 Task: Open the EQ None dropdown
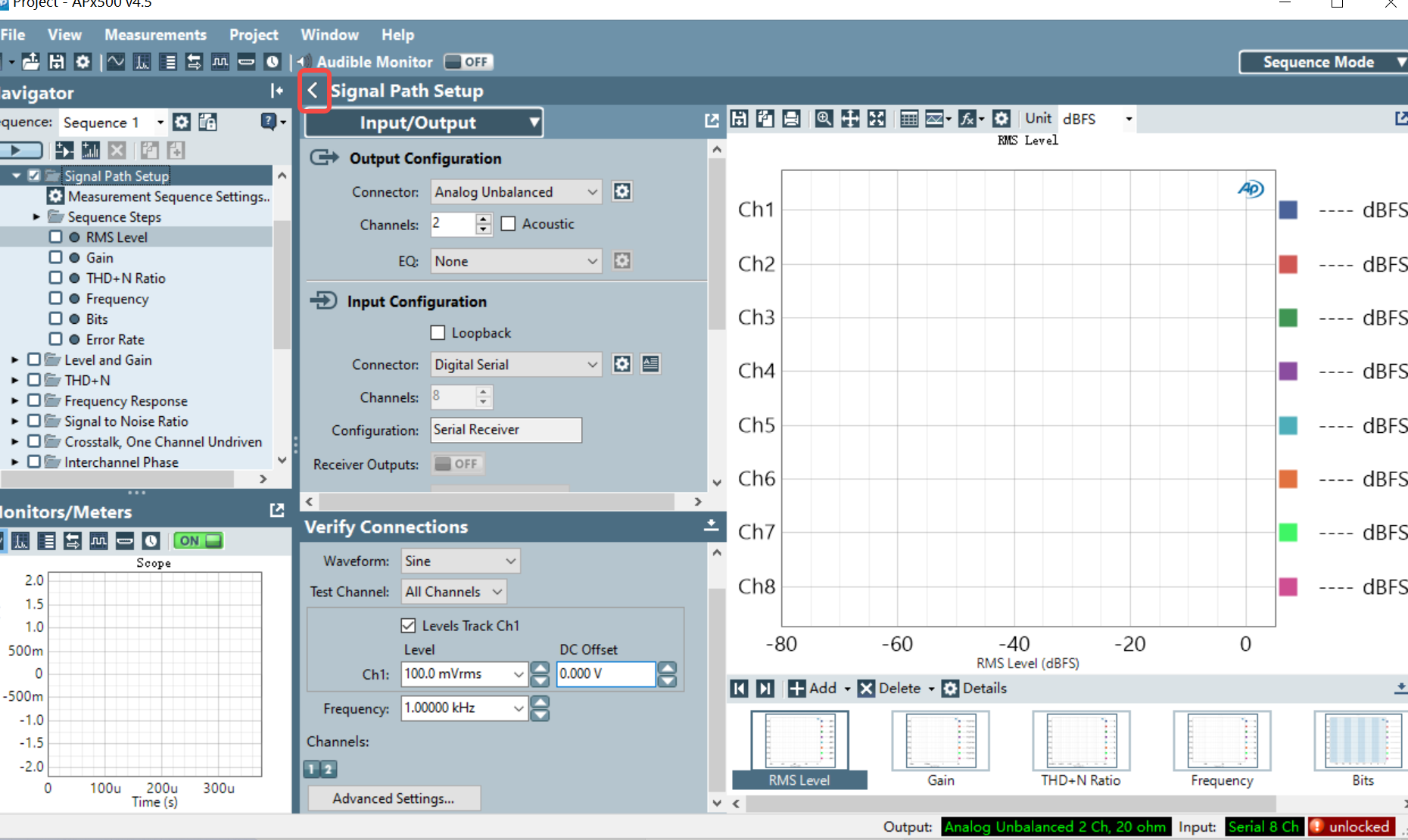tap(516, 261)
